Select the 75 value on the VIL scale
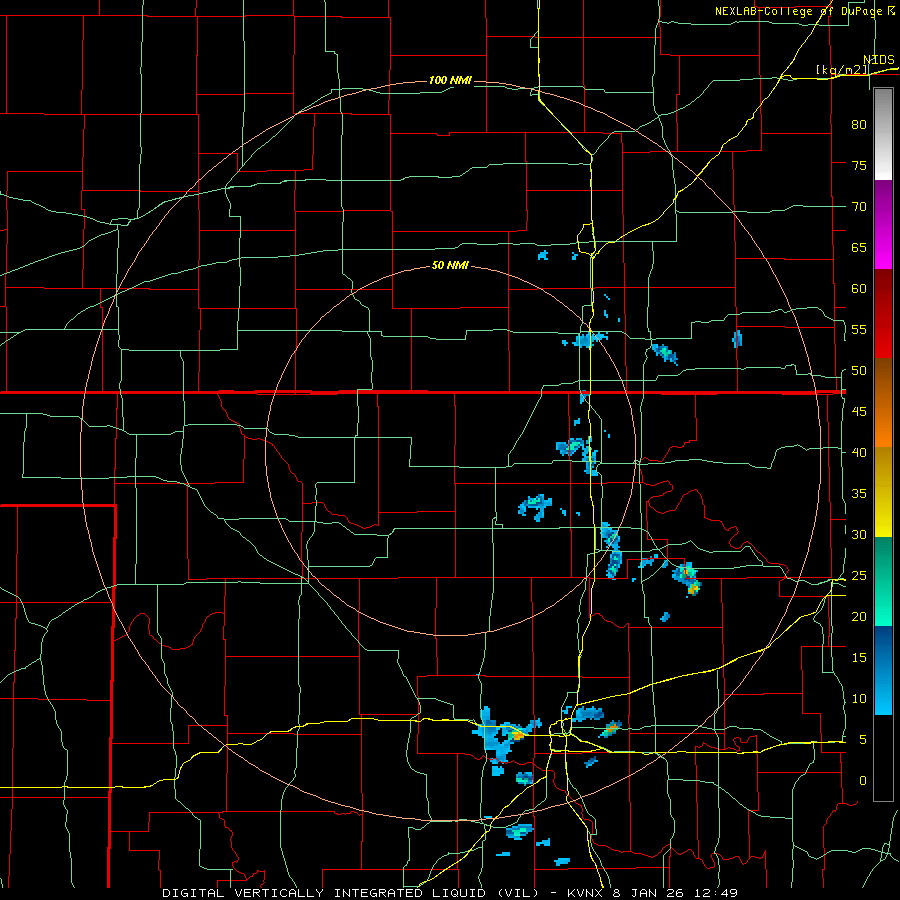 click(859, 165)
